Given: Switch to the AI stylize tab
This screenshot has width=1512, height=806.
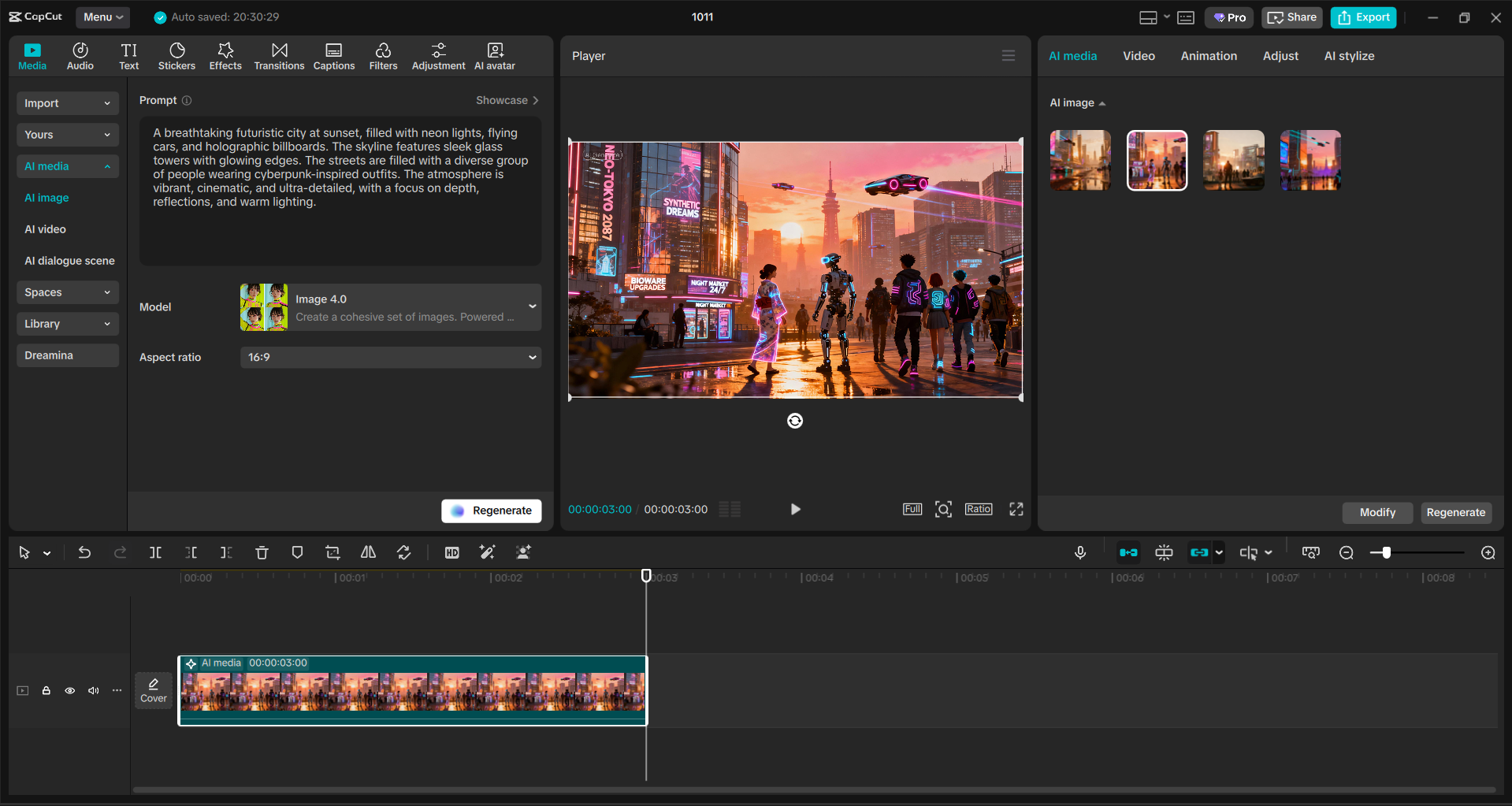Looking at the screenshot, I should [1348, 55].
